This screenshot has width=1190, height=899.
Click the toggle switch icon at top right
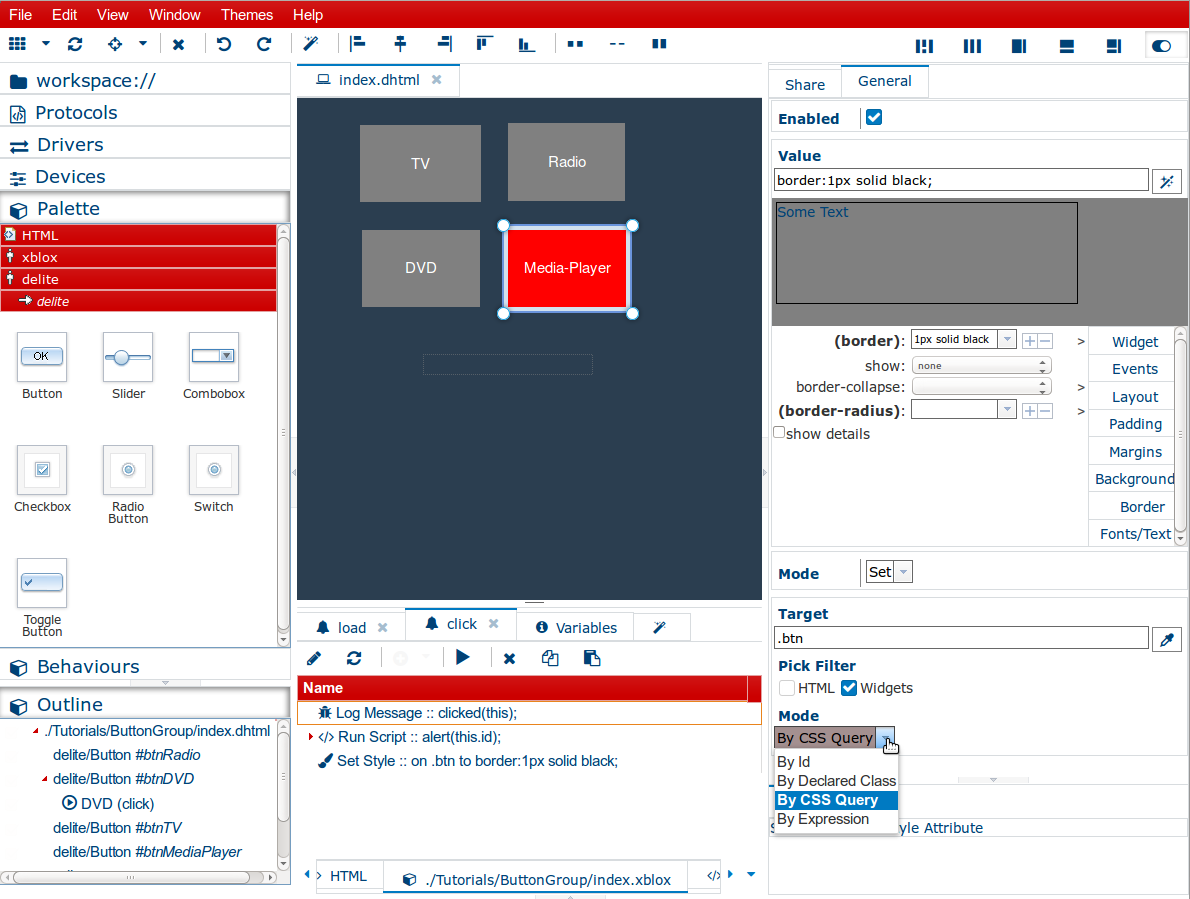click(x=1161, y=45)
